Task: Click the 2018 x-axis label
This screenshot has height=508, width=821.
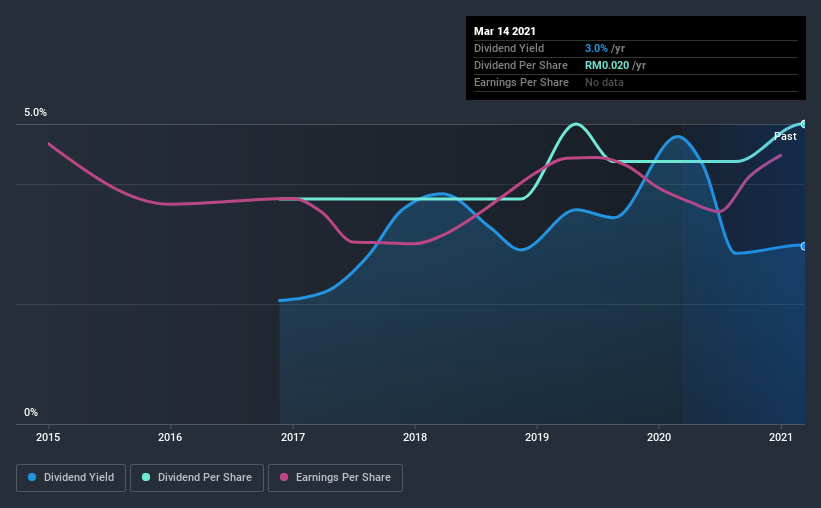Action: tap(415, 437)
